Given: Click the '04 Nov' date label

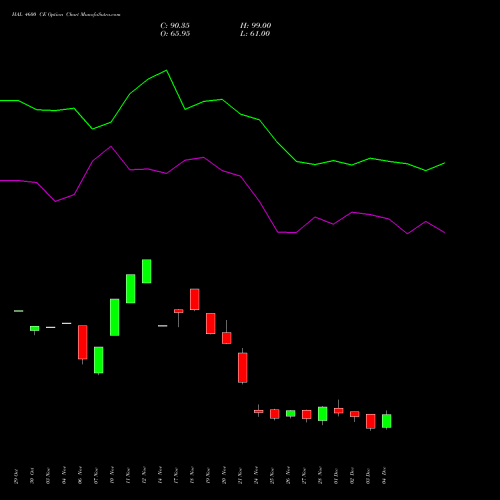Looking at the screenshot, I should coord(64,475).
